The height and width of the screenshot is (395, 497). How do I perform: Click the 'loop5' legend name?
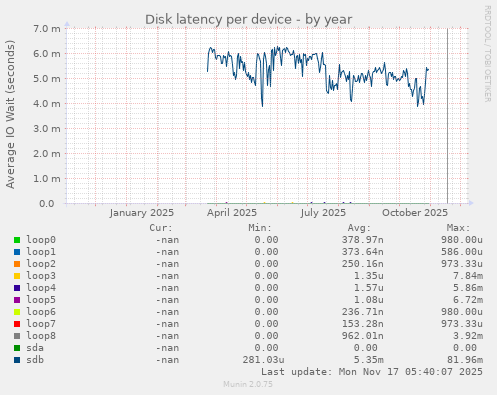[x=41, y=300]
